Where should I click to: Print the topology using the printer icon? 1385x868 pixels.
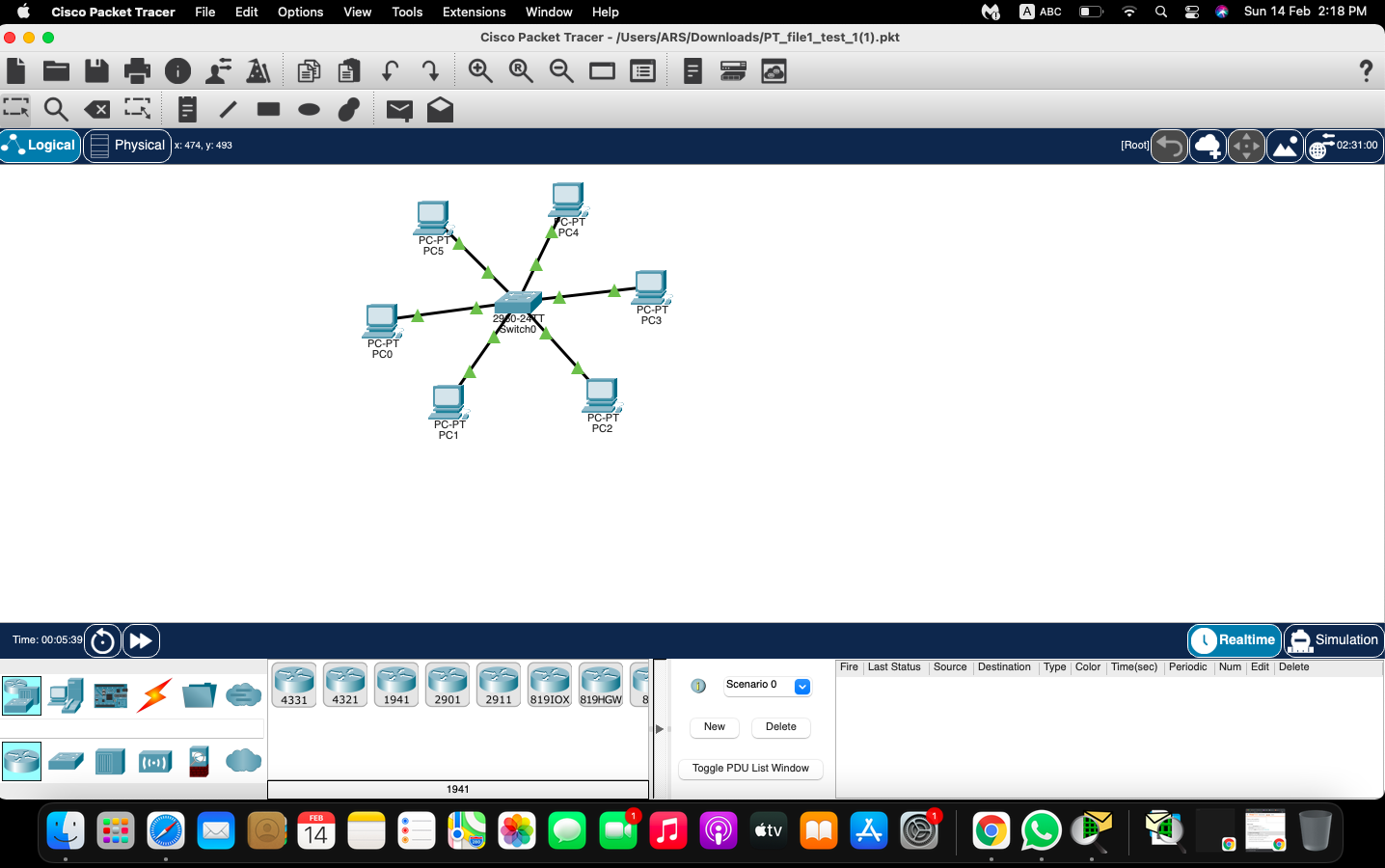pyautogui.click(x=137, y=71)
